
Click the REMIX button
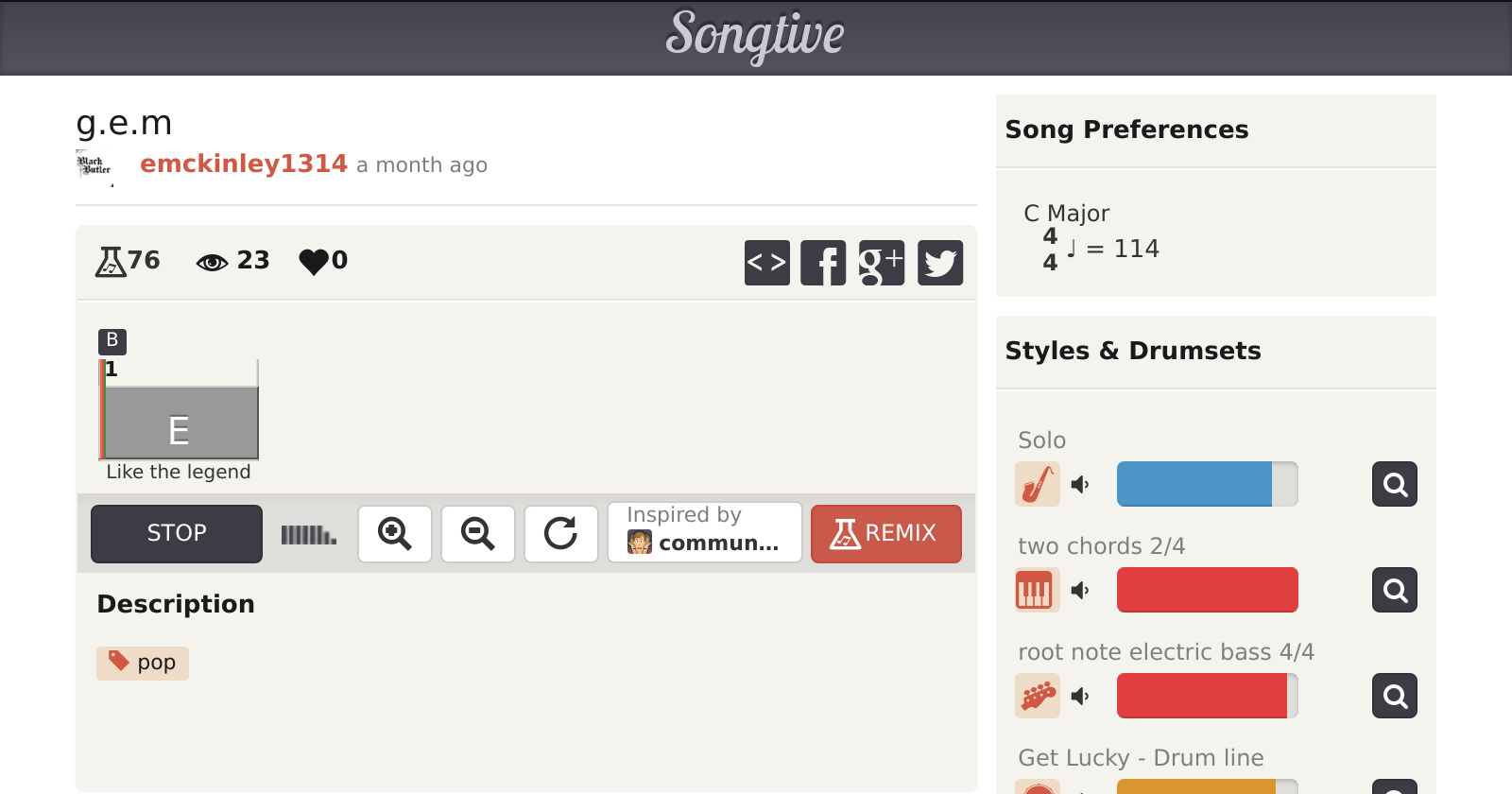(x=886, y=534)
